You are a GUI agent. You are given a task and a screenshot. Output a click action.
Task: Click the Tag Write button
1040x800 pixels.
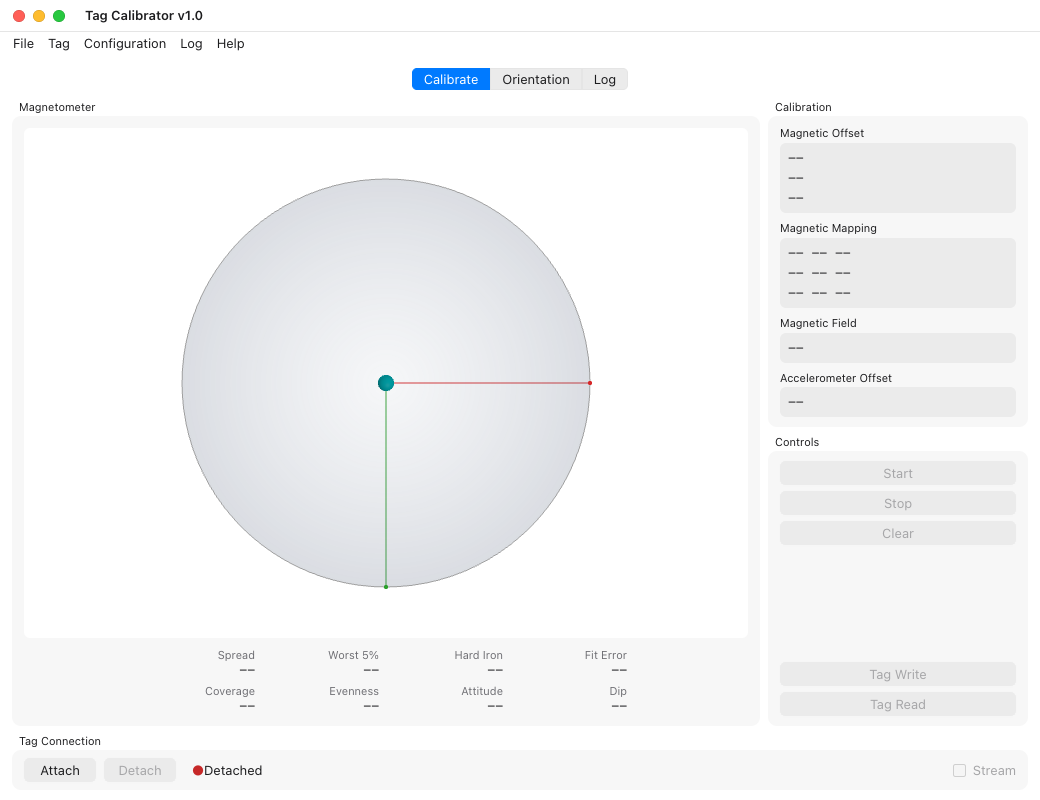[897, 675]
